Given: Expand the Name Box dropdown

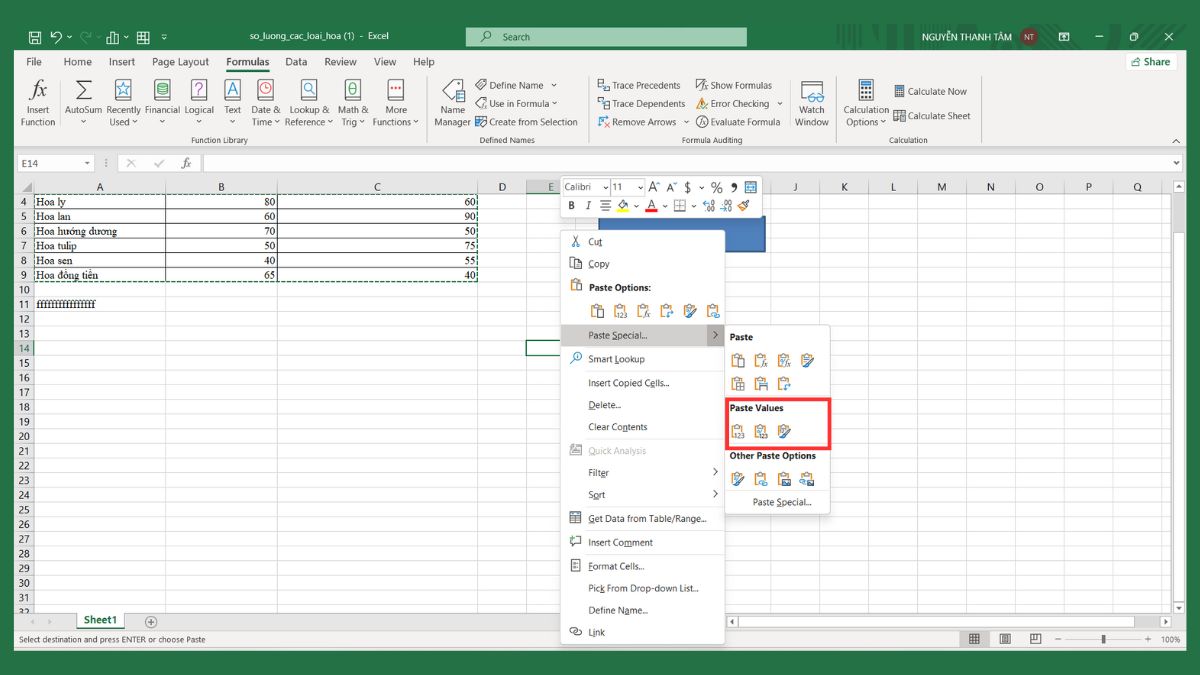Looking at the screenshot, I should point(88,163).
